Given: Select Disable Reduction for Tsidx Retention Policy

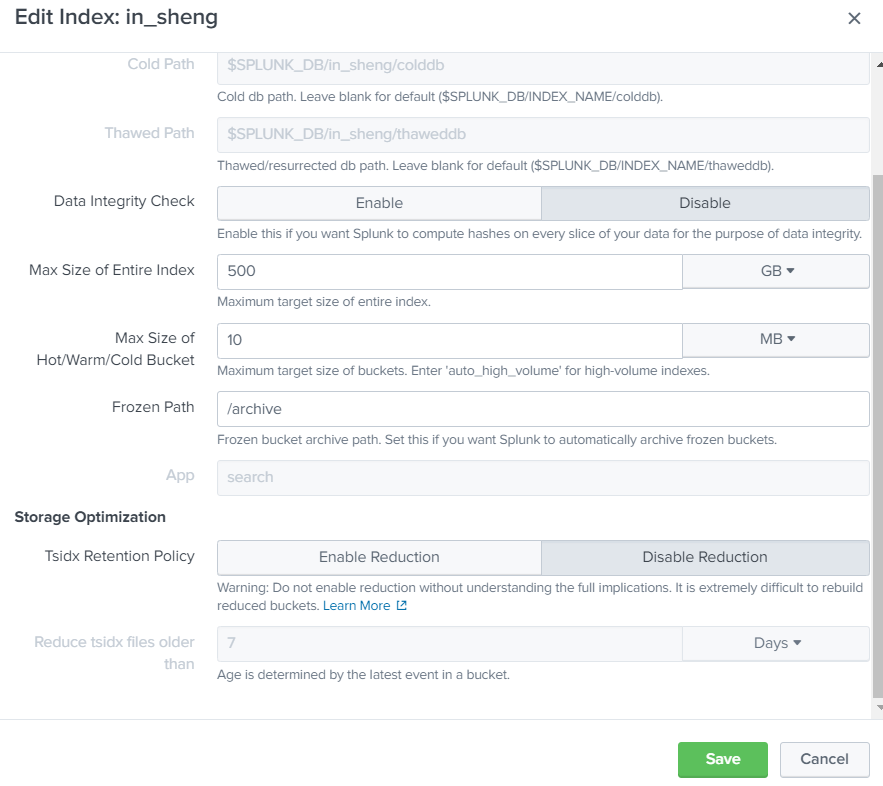Looking at the screenshot, I should coord(705,557).
